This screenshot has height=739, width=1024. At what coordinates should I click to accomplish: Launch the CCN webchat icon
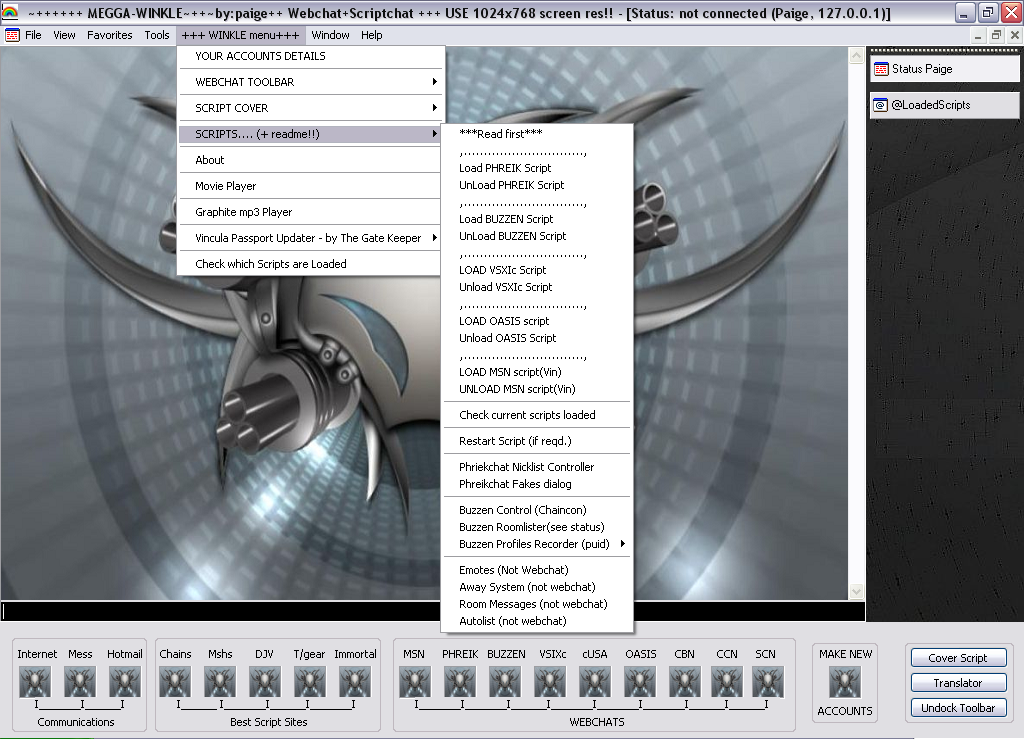[727, 682]
